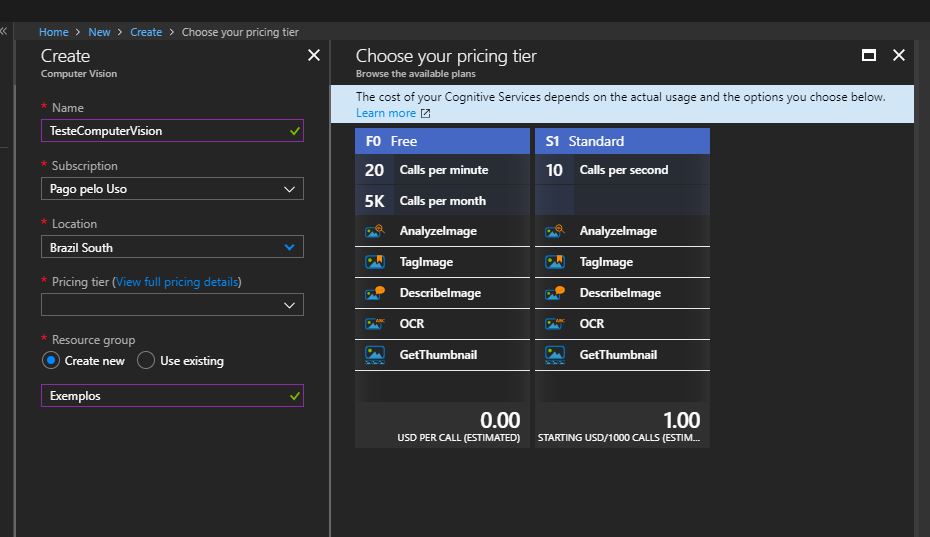
Task: Click AnalyzeImage icon in Standard tier
Action: [555, 231]
